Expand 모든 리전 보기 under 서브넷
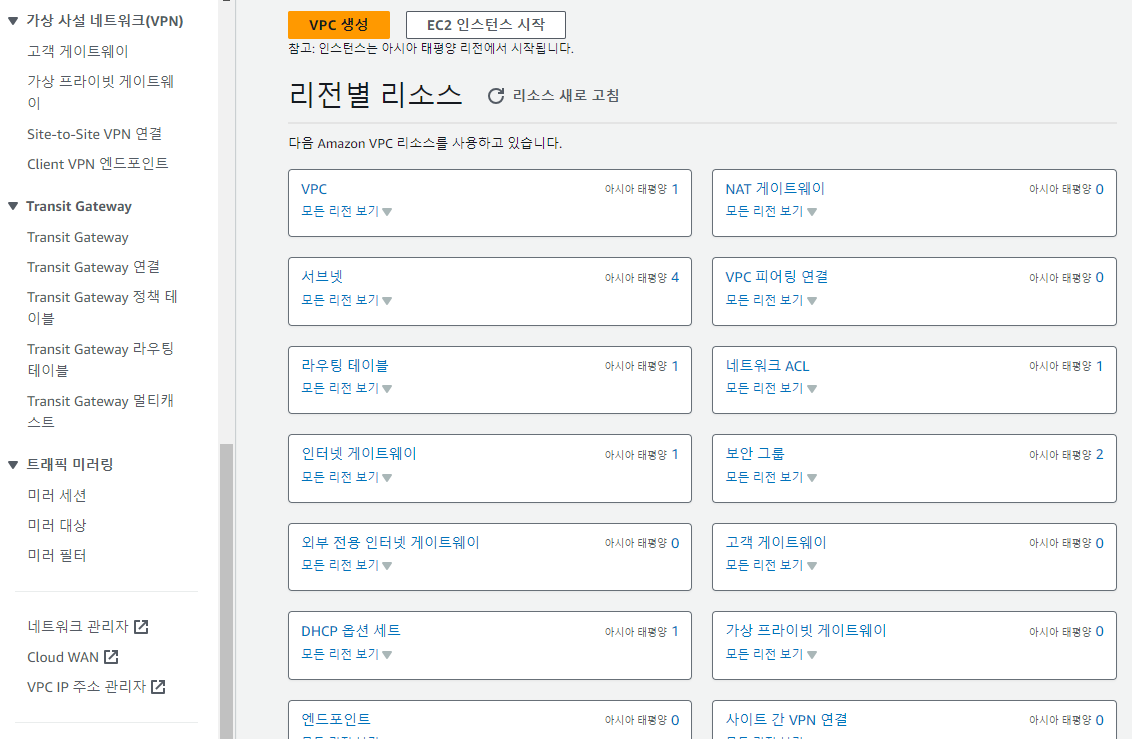Viewport: 1132px width, 739px height. [x=347, y=300]
